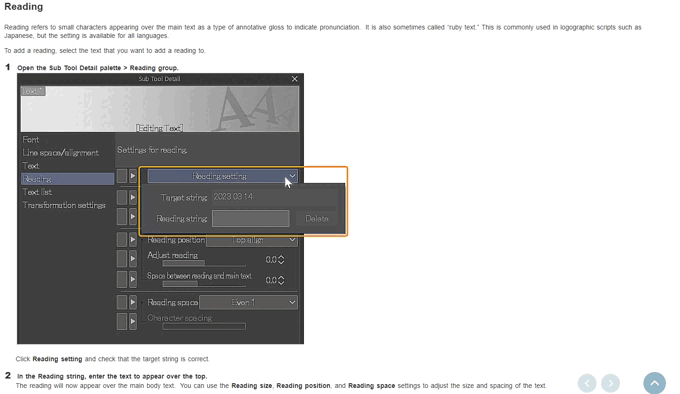
Task: Toggle the square box on Space between reading row
Action: [122, 279]
